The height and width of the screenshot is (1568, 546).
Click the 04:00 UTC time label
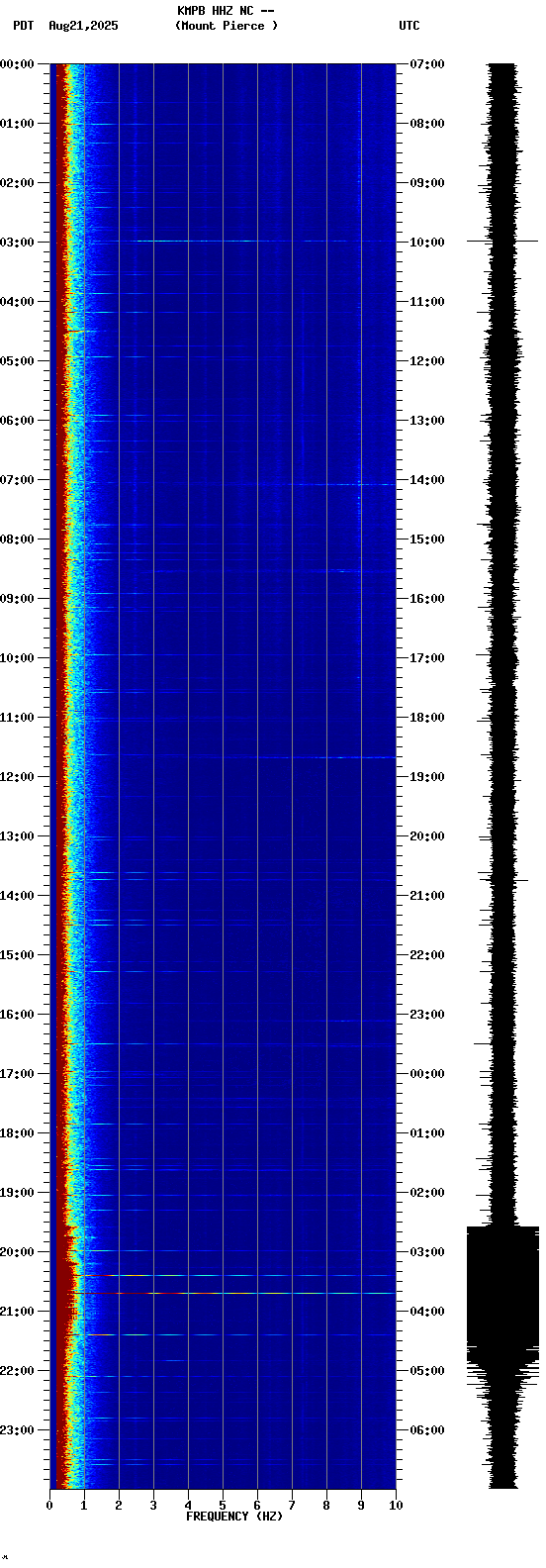click(427, 1312)
